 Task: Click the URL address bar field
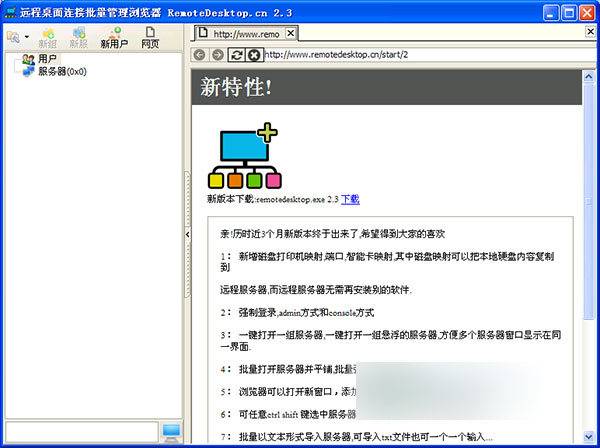click(x=430, y=55)
